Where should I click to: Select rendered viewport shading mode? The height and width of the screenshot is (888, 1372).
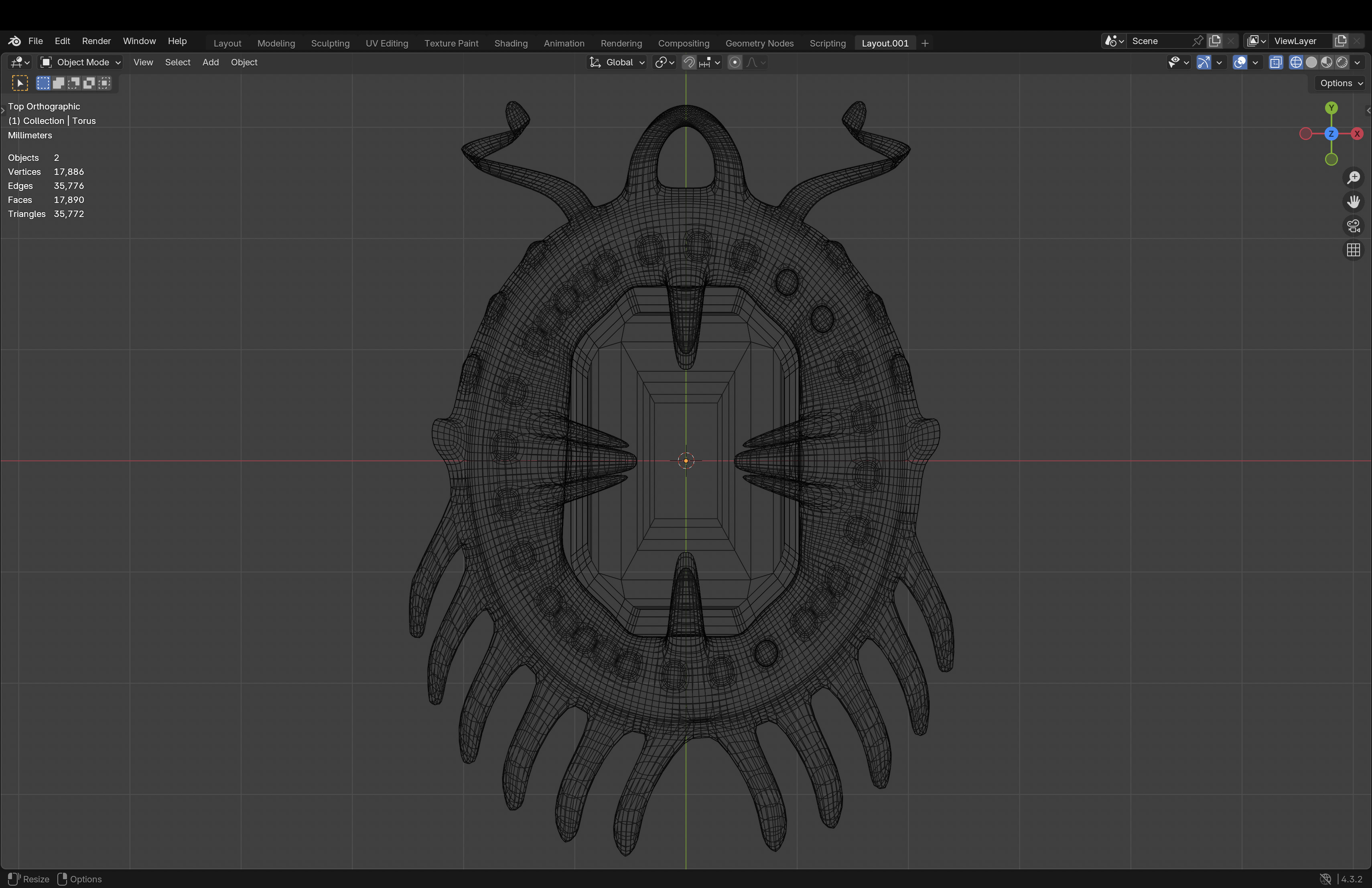click(1342, 62)
